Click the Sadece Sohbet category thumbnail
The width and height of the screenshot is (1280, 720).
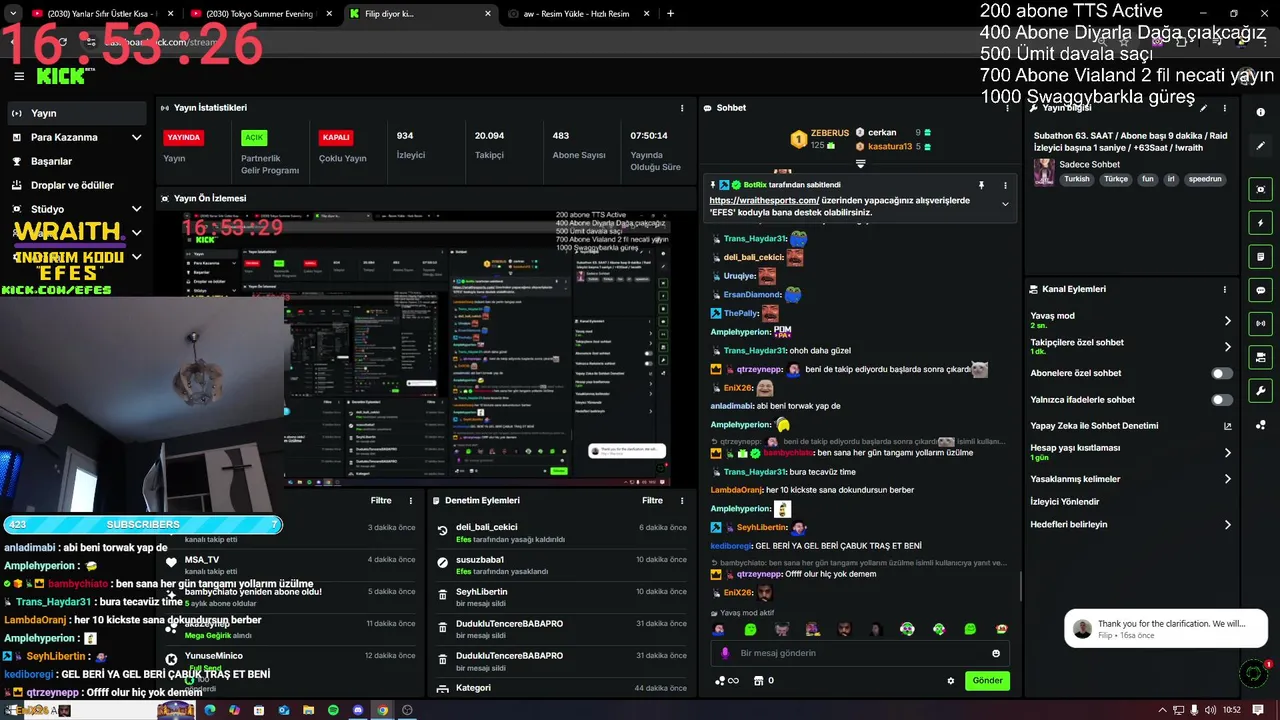pyautogui.click(x=1044, y=172)
